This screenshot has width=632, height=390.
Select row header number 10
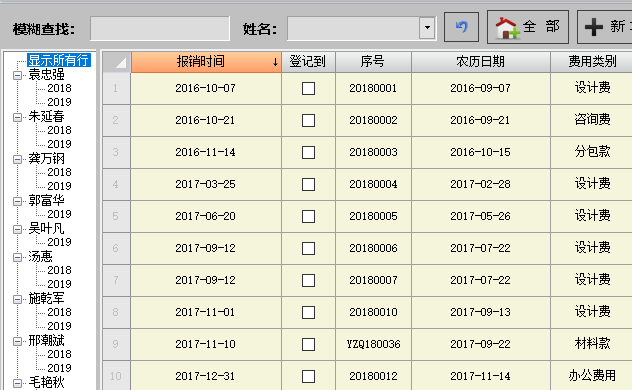116,375
